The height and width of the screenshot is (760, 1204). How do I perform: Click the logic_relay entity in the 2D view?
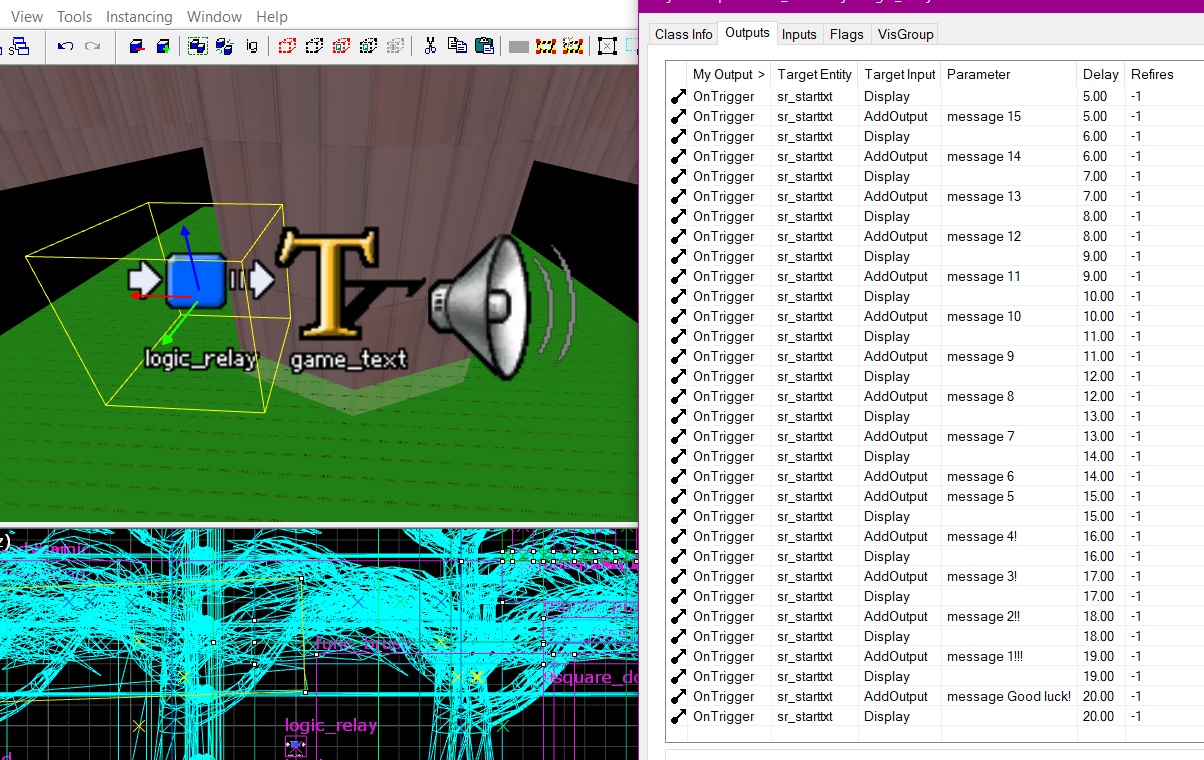pos(296,745)
